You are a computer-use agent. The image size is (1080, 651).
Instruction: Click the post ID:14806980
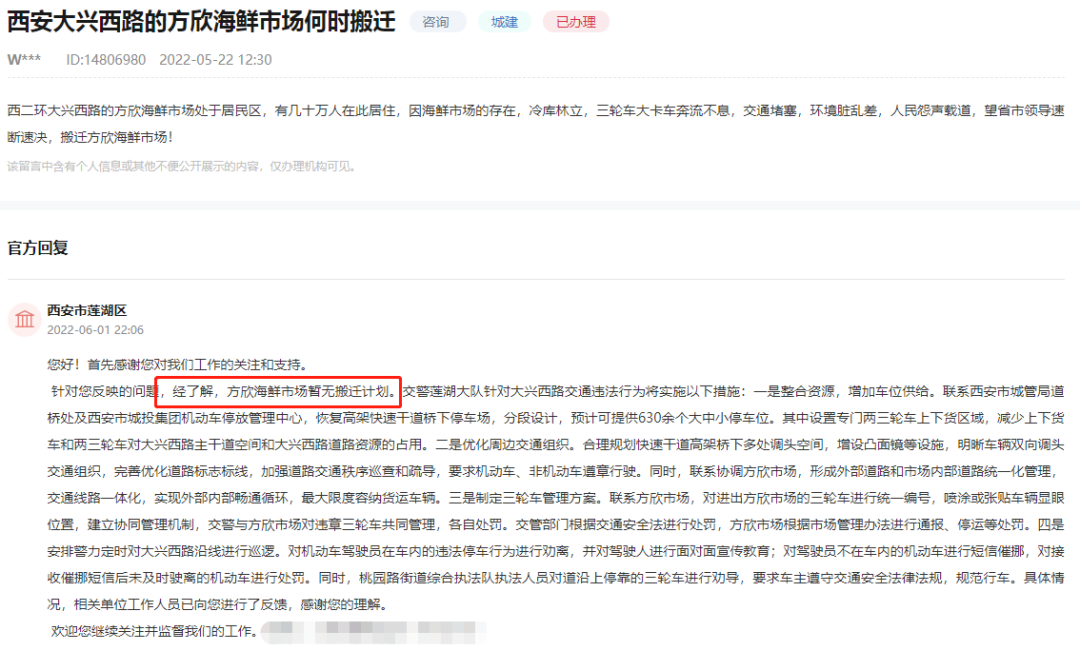(x=106, y=60)
